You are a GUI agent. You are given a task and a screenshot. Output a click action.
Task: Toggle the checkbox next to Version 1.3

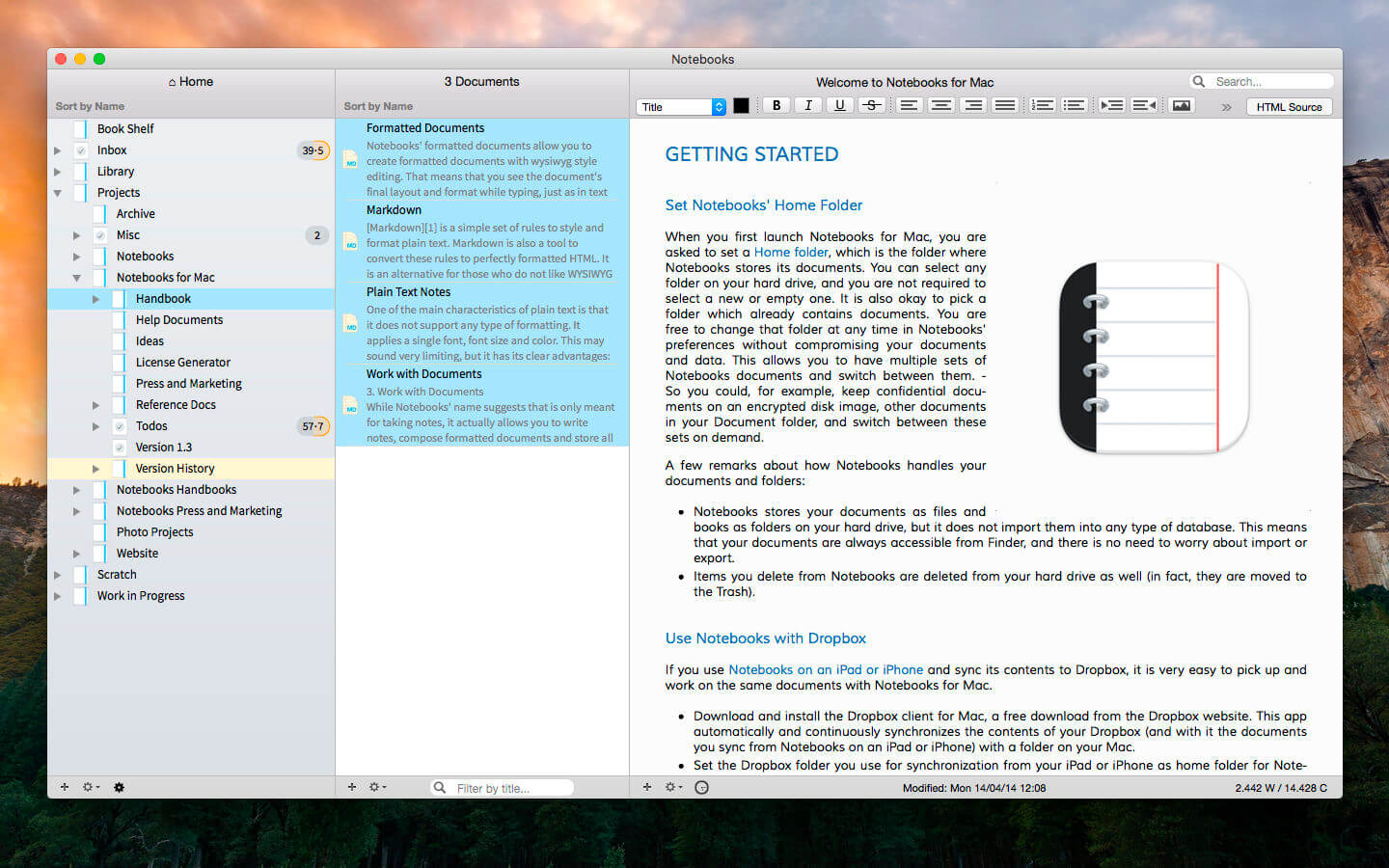119,447
